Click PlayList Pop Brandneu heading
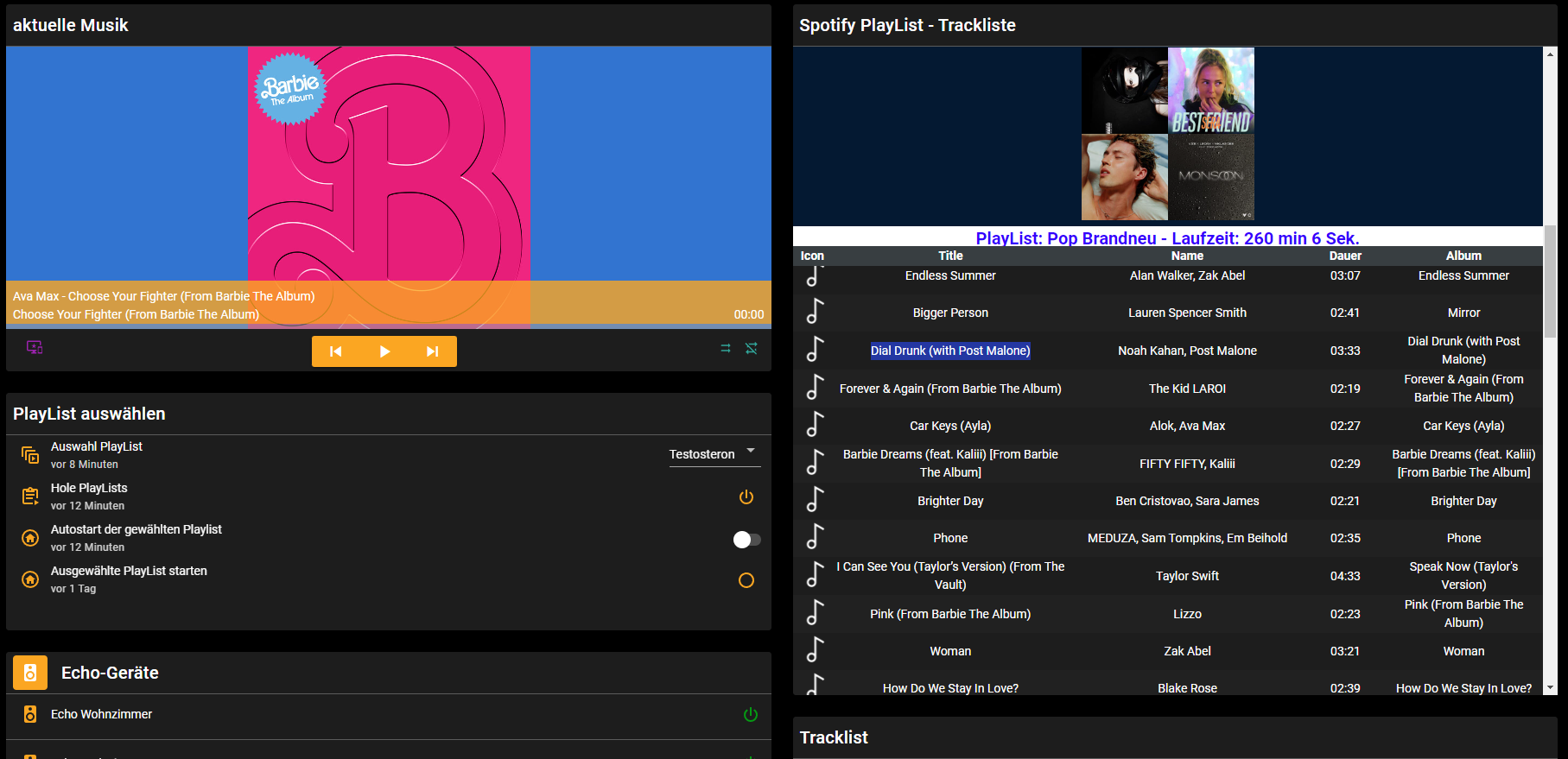Viewport: 1568px width, 759px height. point(1168,237)
